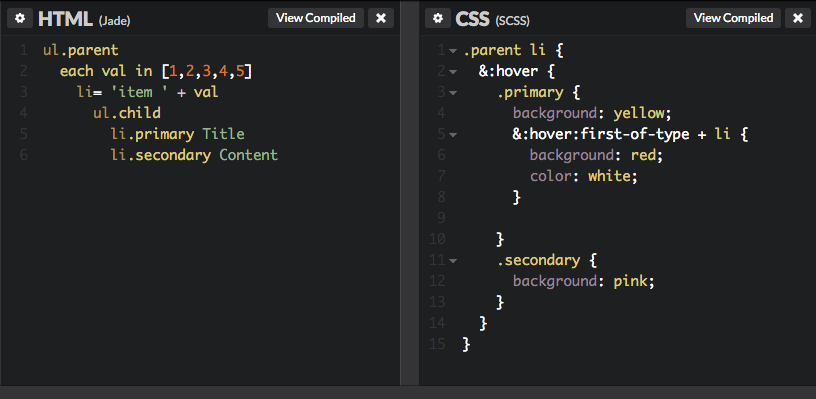Collapse the .parent li rule fold arrow
816x399 pixels.
coord(453,51)
